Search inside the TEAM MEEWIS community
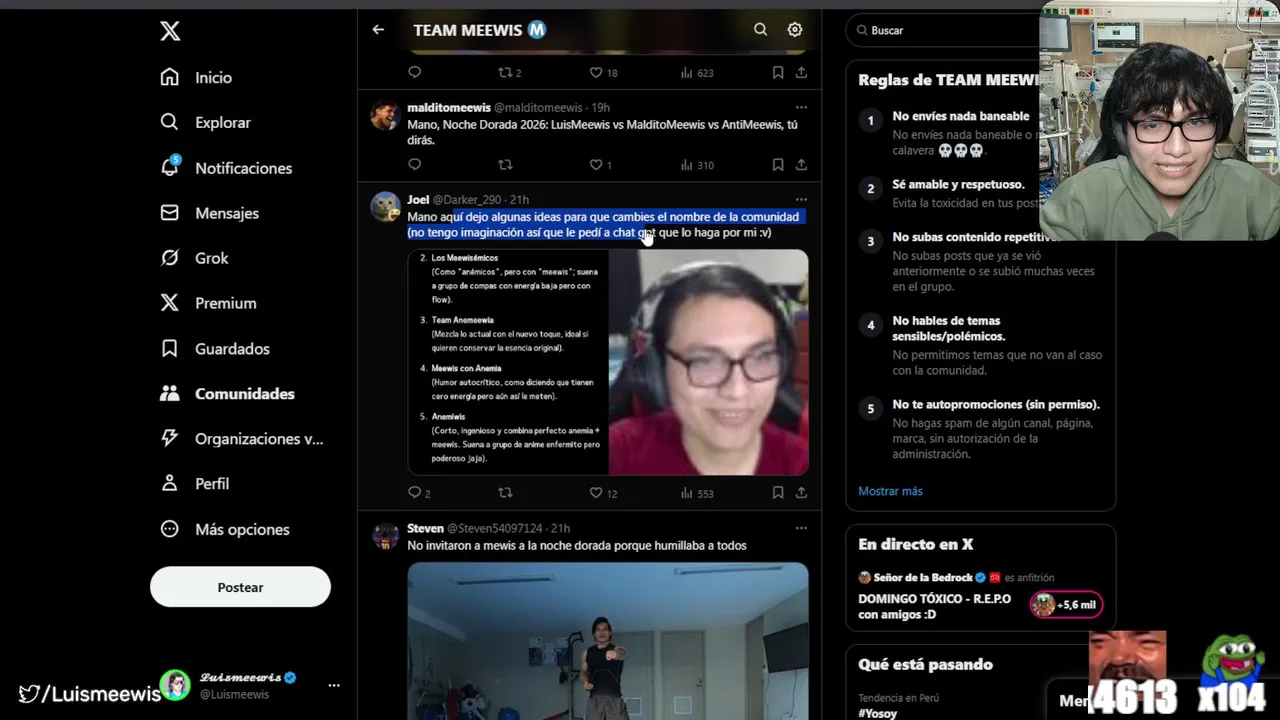1280x720 pixels. pos(760,30)
